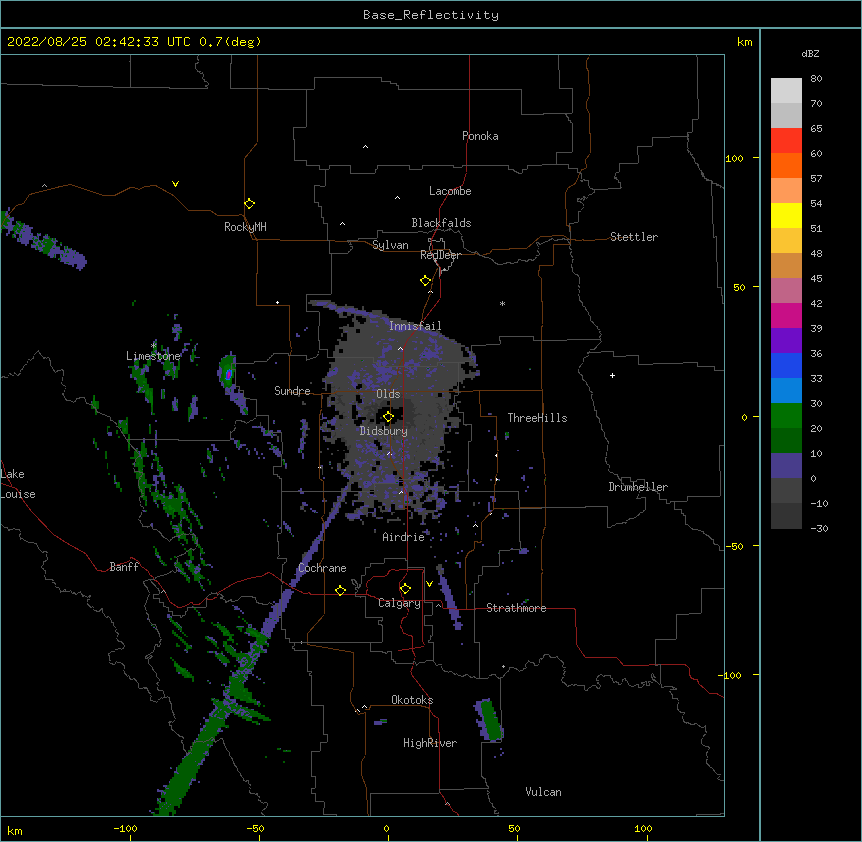
Task: Click the white caret marker west of Ponoka
Action: (366, 147)
